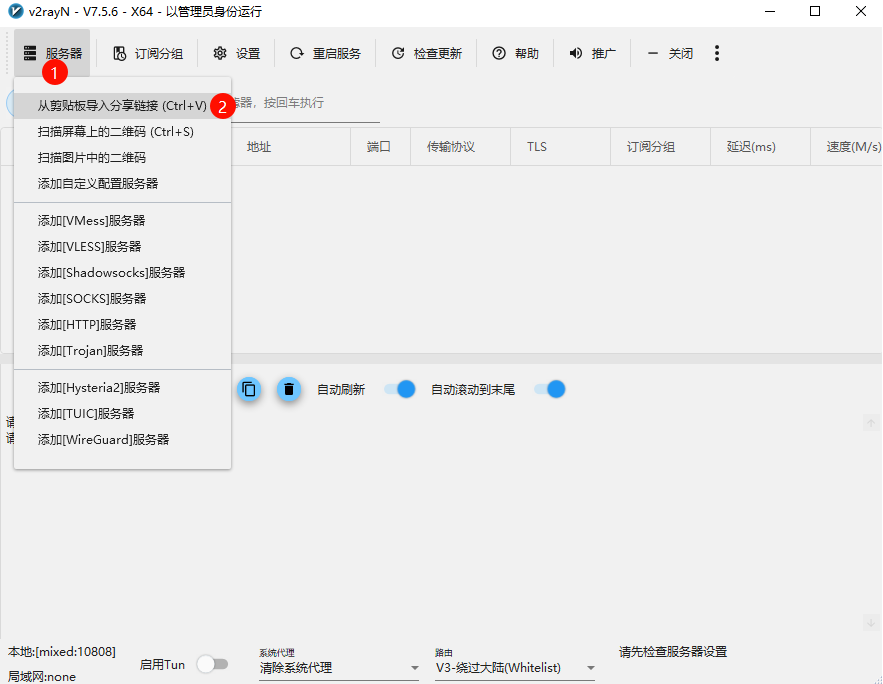Disable auto scroll to end switch
Image resolution: width=883 pixels, height=684 pixels.
click(550, 389)
